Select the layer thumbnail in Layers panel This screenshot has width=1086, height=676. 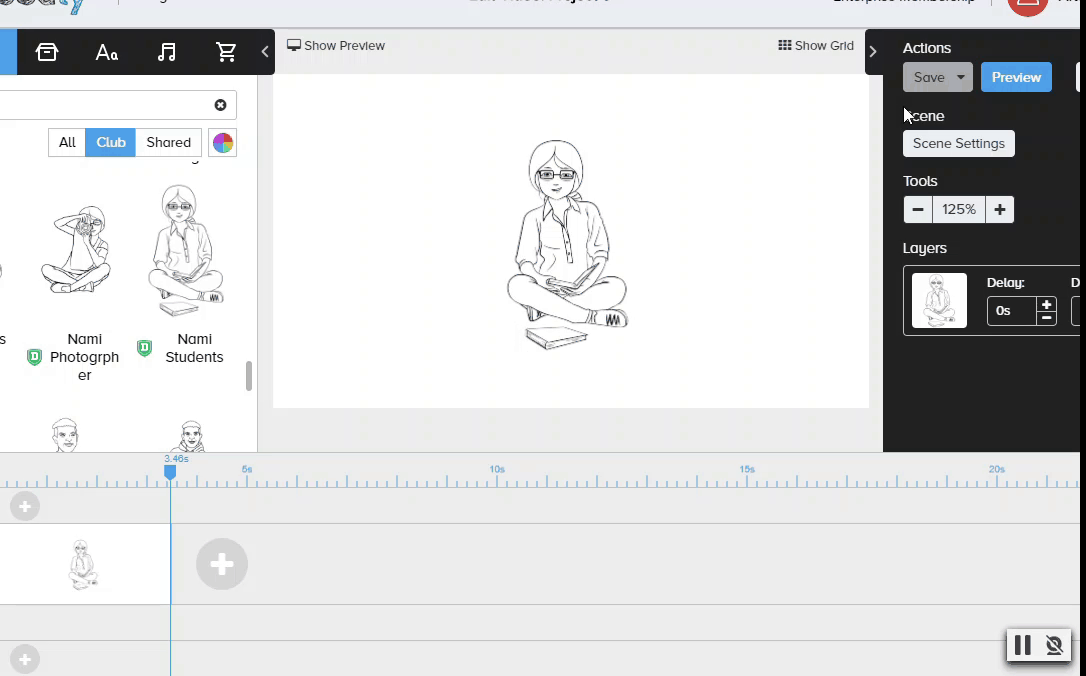(939, 301)
